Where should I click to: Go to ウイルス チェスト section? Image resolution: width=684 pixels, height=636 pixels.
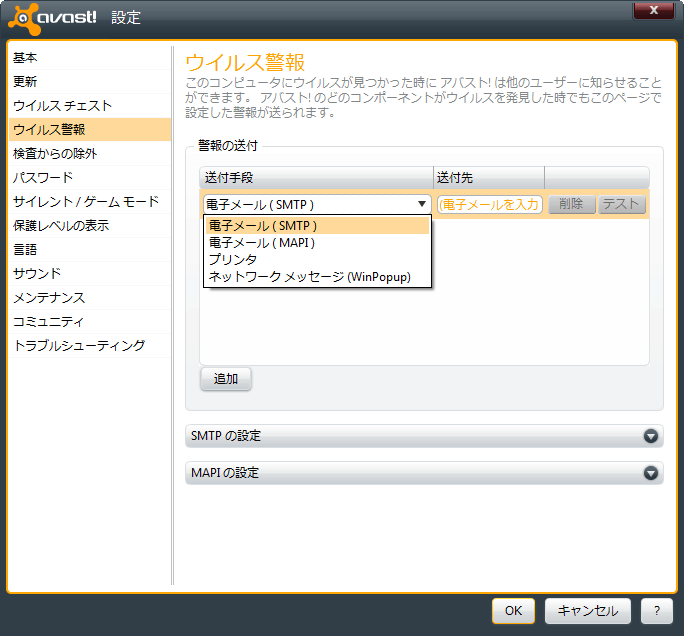point(90,106)
